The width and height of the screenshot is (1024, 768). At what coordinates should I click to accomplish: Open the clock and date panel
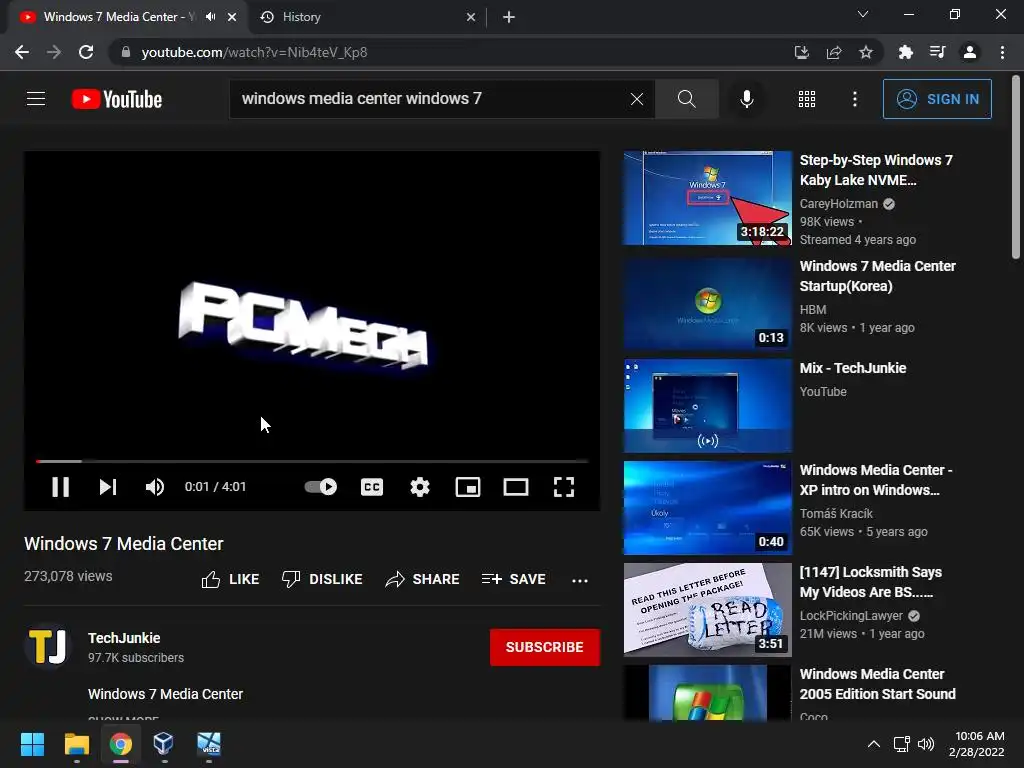click(976, 744)
